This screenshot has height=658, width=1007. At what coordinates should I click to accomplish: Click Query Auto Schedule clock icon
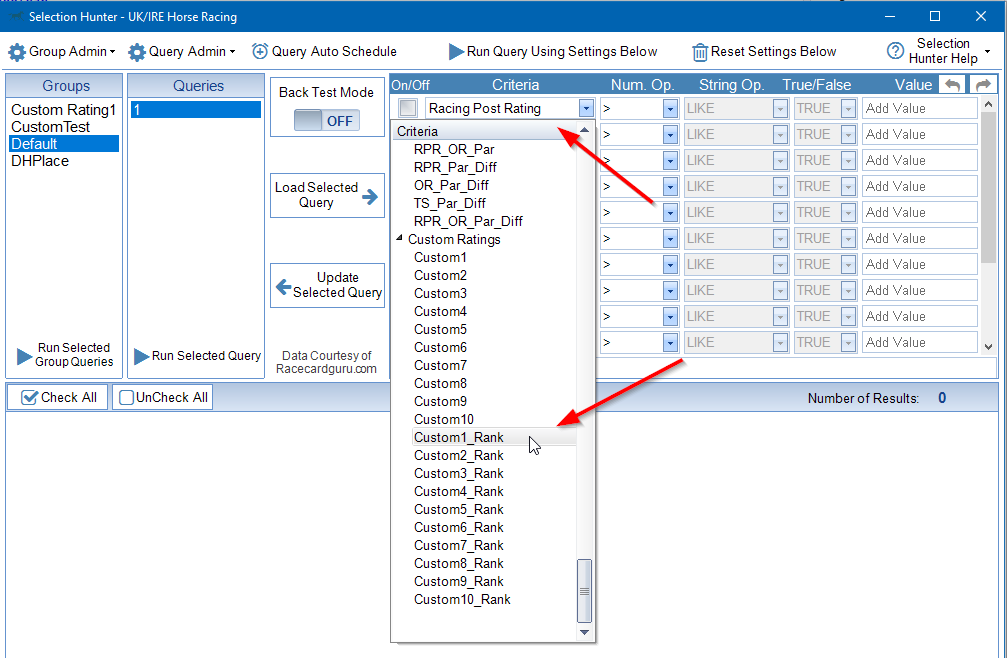(x=260, y=52)
